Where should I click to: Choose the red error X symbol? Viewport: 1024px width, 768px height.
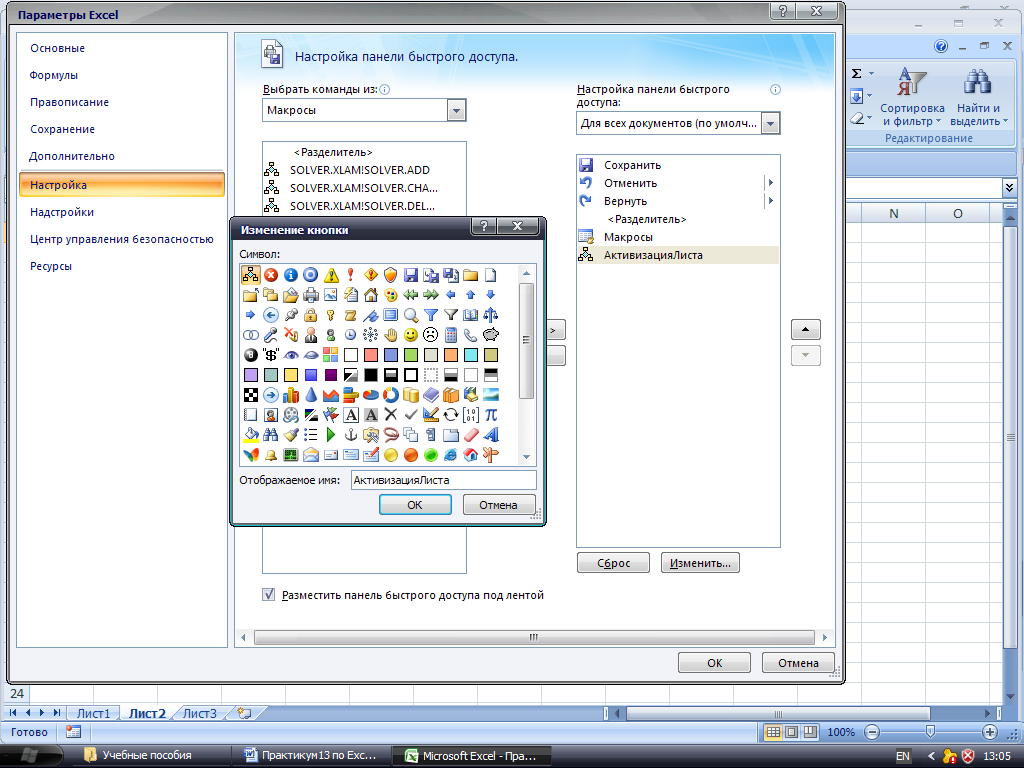[271, 275]
